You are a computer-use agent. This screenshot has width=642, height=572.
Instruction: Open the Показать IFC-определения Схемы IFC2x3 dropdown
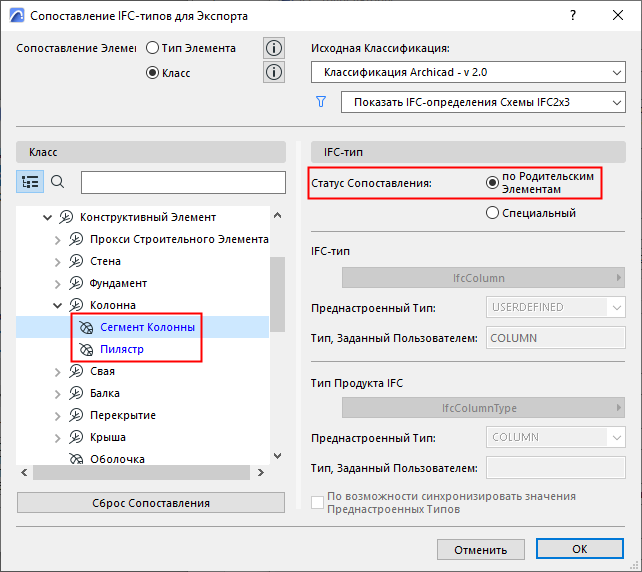pos(483,102)
